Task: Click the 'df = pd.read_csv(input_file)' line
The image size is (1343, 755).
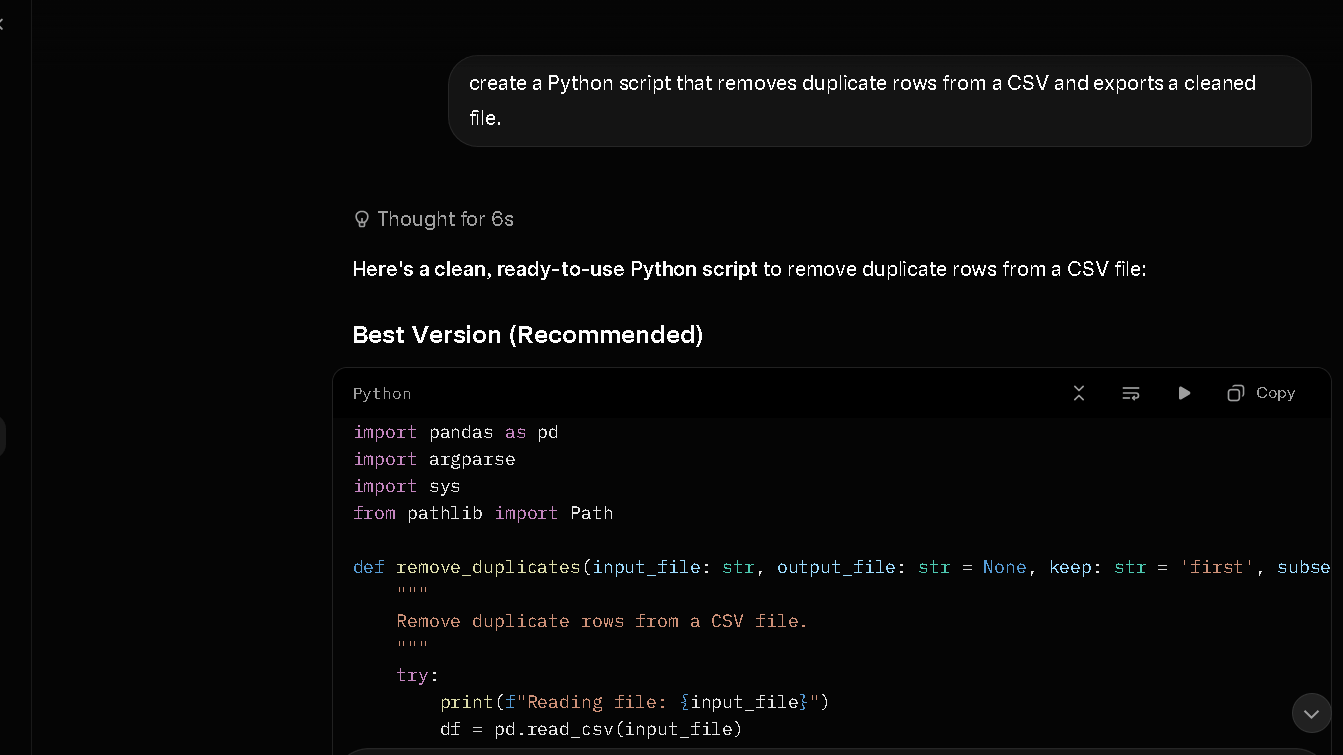Action: [591, 729]
